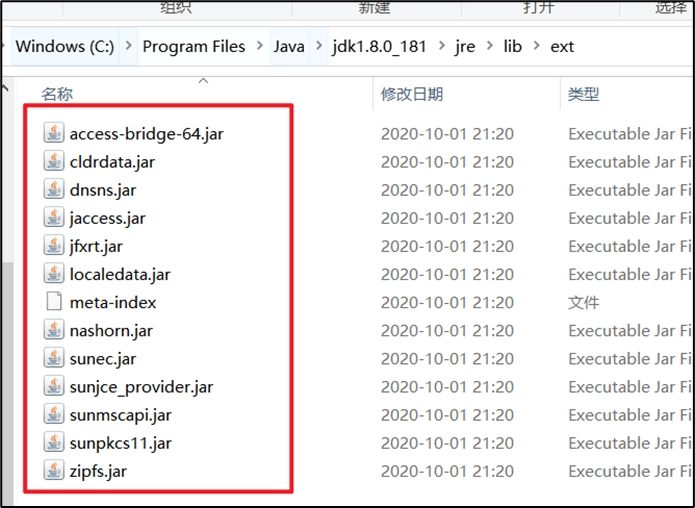Navigate to jre folder breadcrumb
Image resolution: width=695 pixels, height=508 pixels.
click(465, 46)
